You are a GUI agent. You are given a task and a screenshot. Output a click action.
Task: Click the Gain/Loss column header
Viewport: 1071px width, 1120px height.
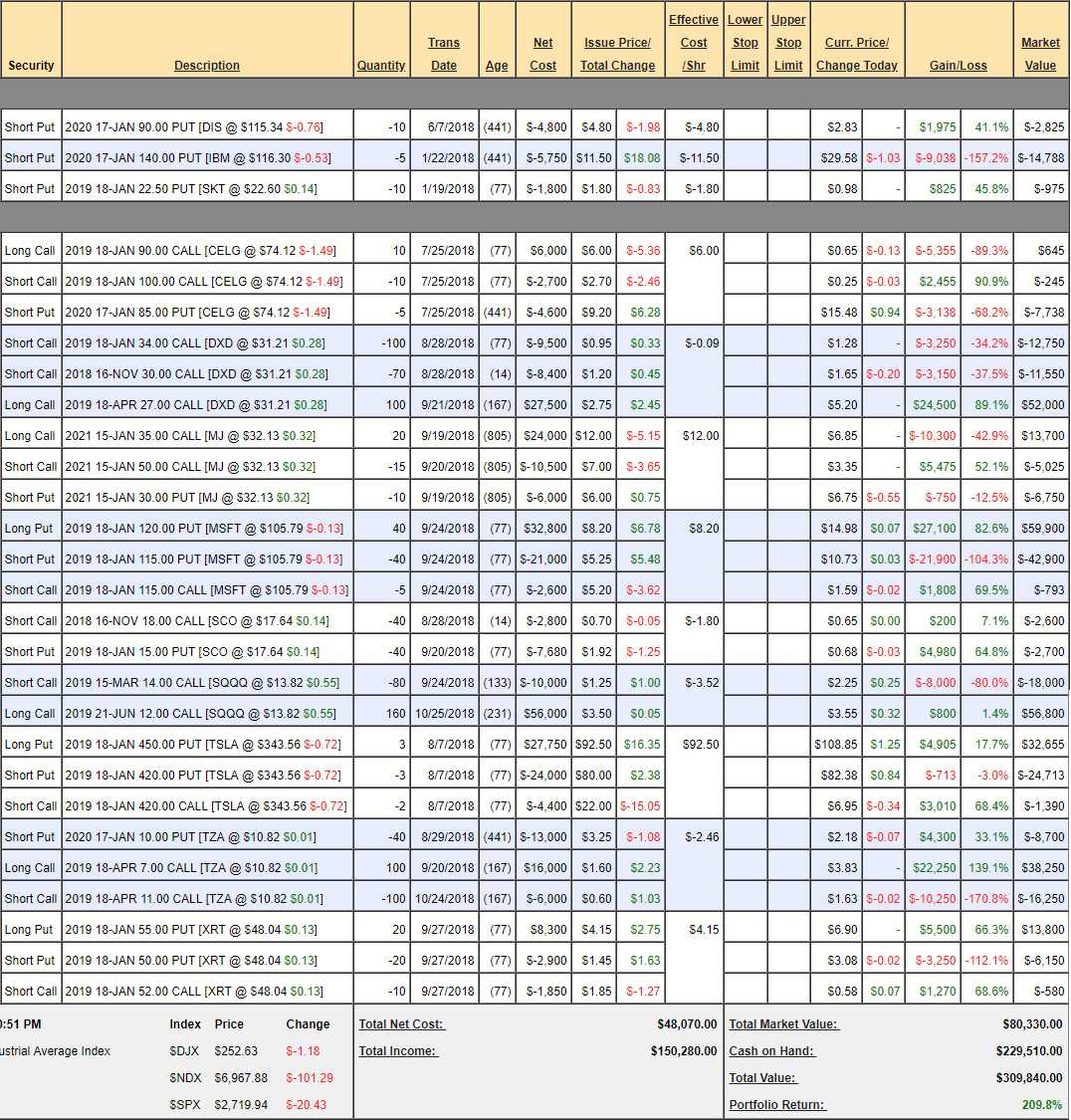click(x=958, y=66)
